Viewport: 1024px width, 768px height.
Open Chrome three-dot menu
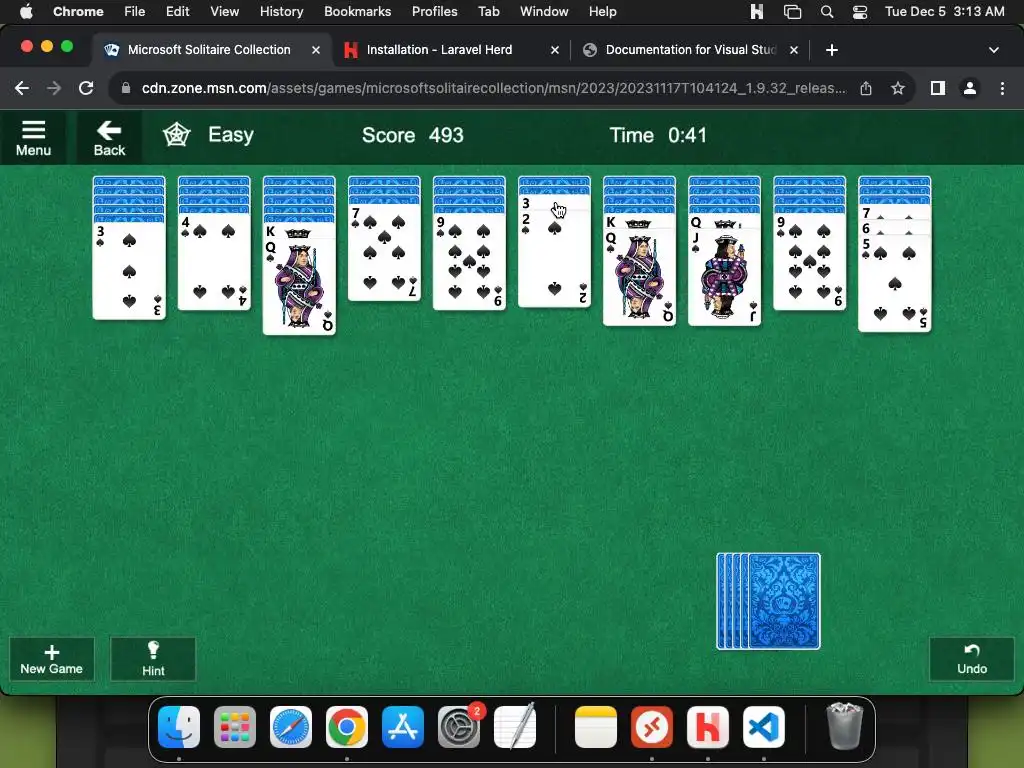1002,88
